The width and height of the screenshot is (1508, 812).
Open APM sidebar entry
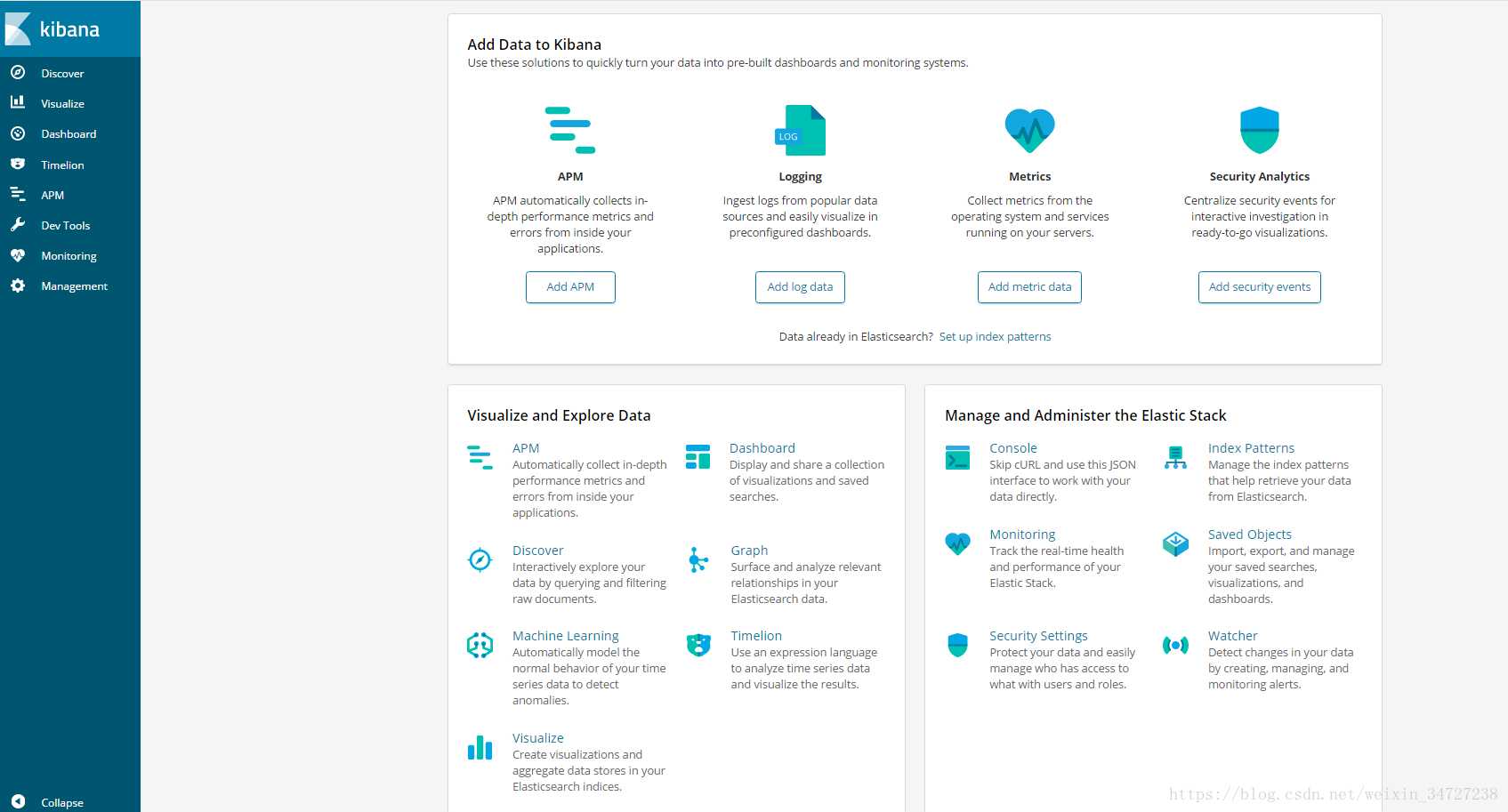[x=52, y=195]
